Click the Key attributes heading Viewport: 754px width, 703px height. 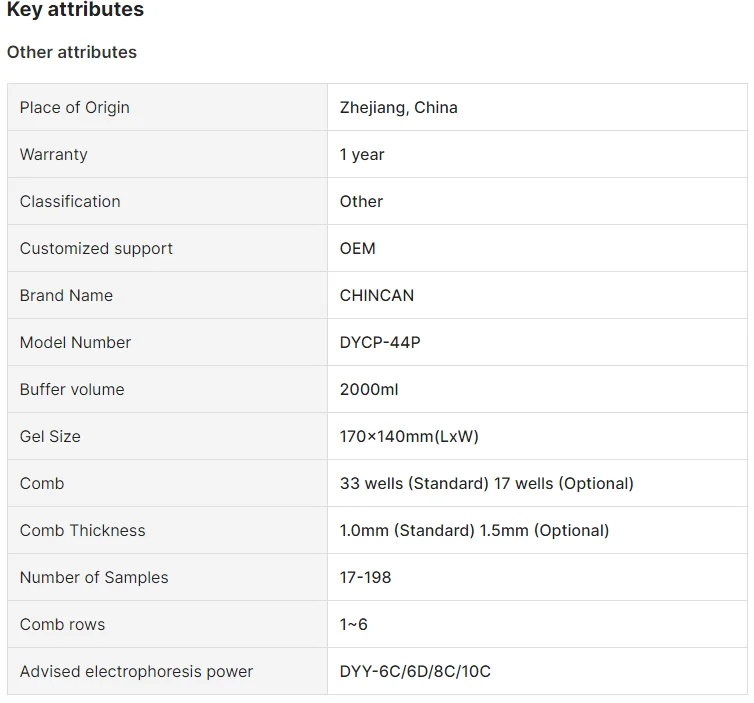click(x=75, y=10)
